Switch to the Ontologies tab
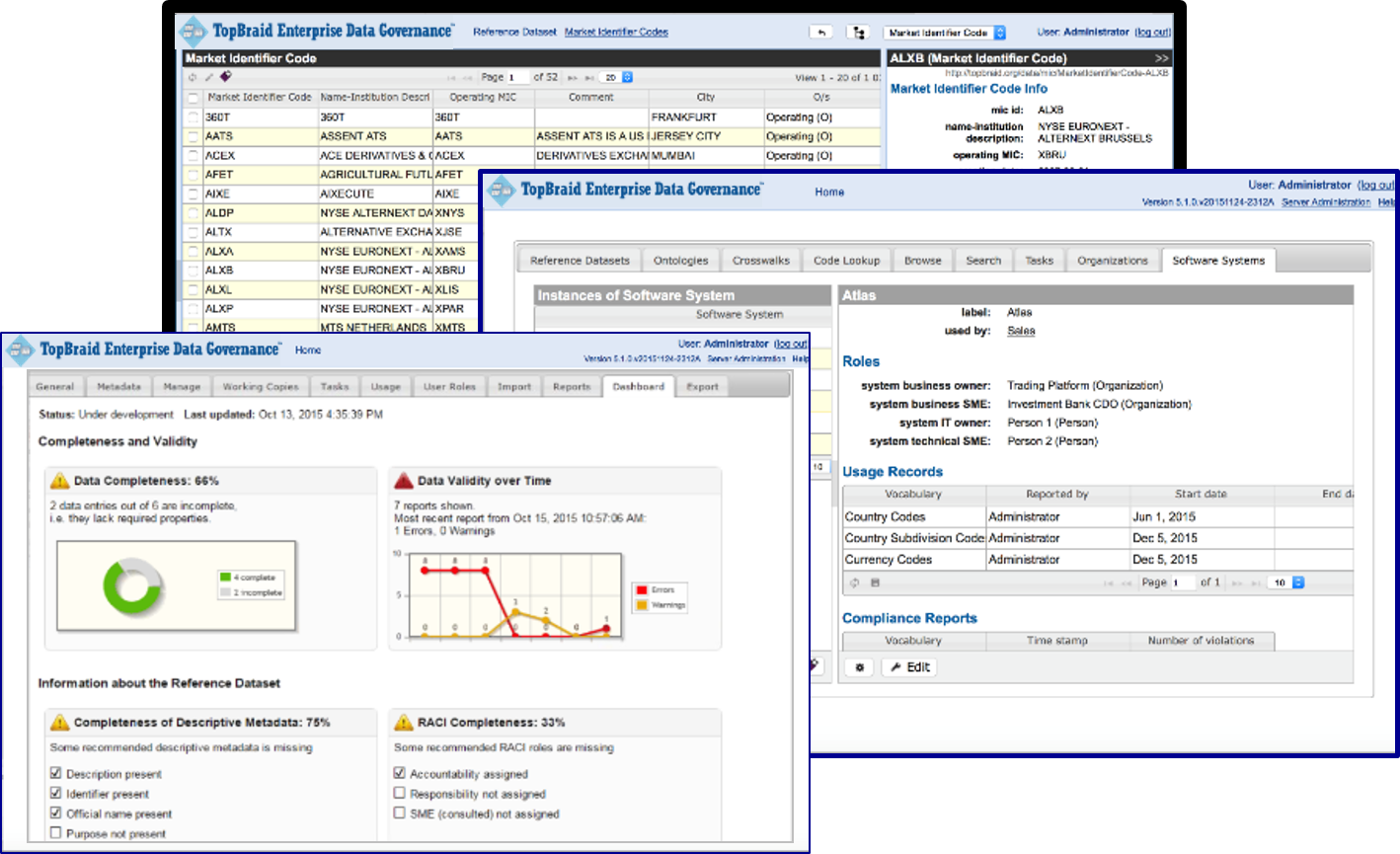The image size is (1400, 854). 680,261
